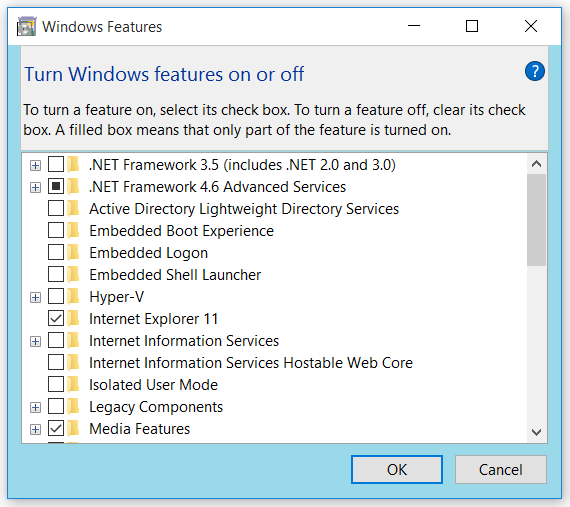This screenshot has width=570, height=507.
Task: Select the Internet Explorer 11 label
Action: (x=153, y=319)
